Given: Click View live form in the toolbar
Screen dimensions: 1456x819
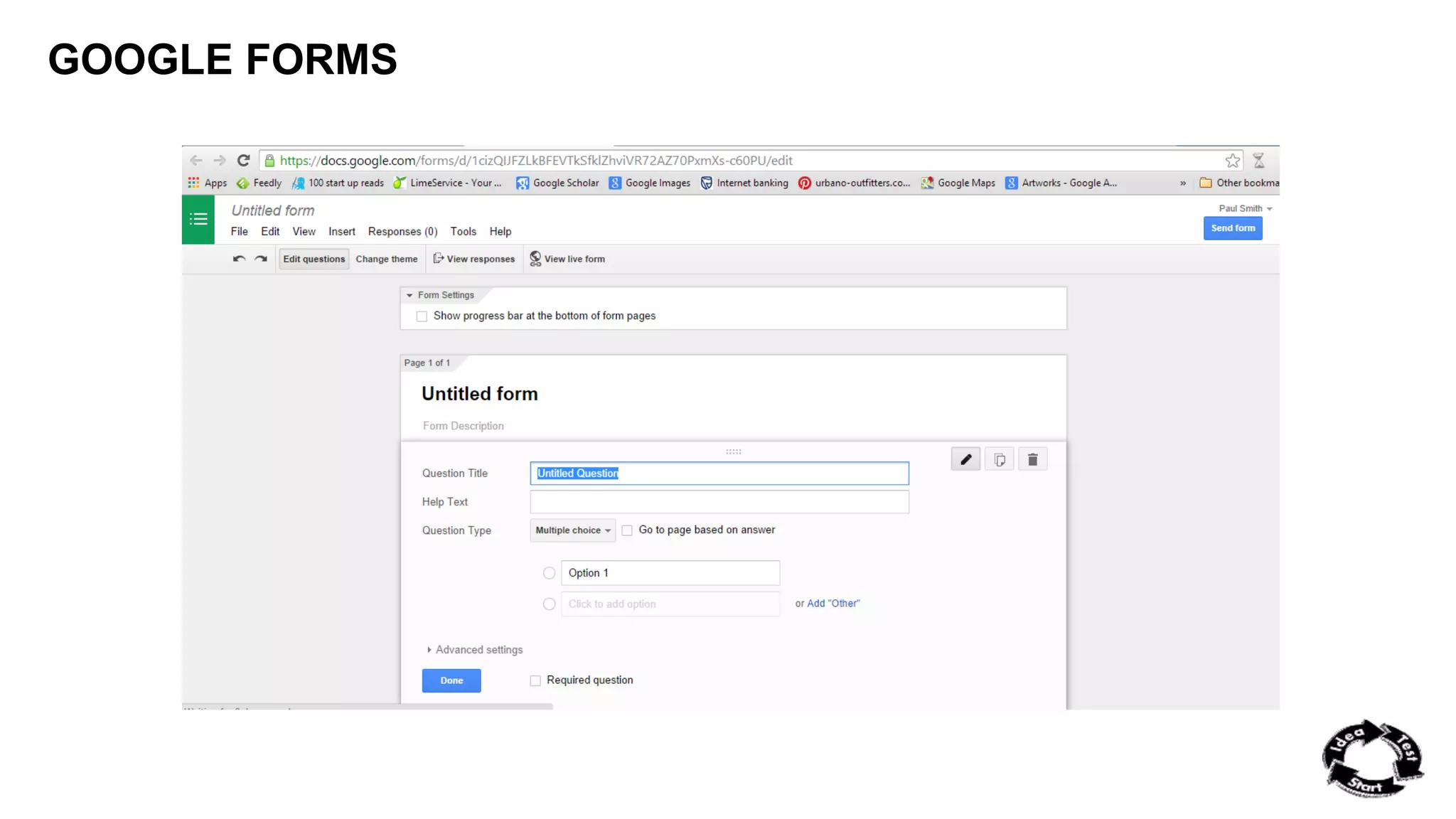Looking at the screenshot, I should 567,259.
